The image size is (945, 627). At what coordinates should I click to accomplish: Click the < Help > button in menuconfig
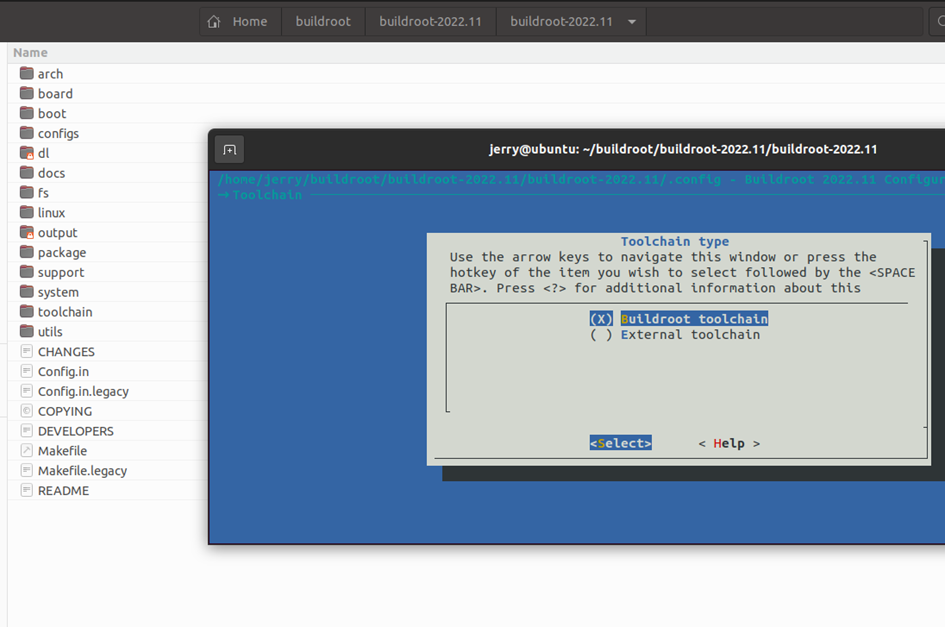[729, 443]
